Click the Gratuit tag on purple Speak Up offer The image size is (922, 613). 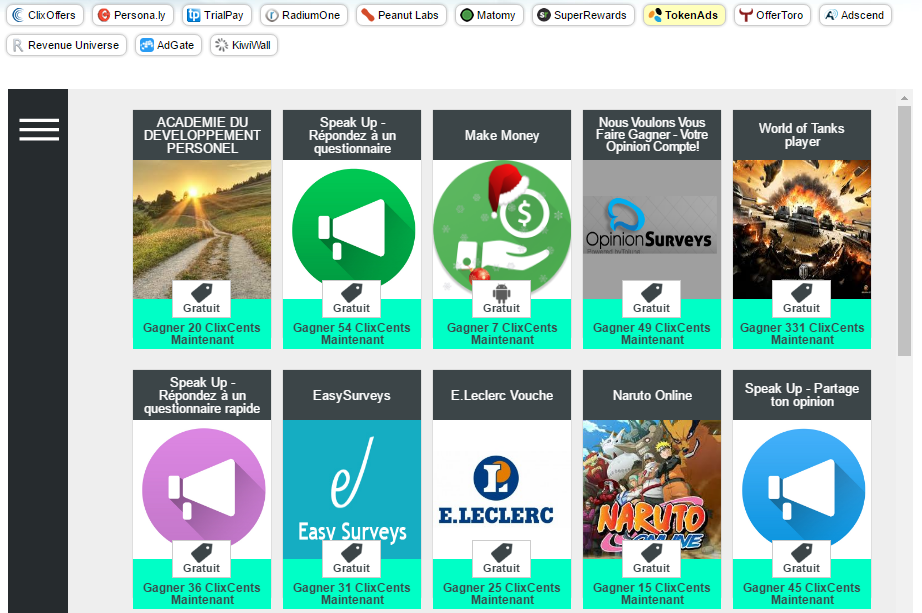pos(201,559)
